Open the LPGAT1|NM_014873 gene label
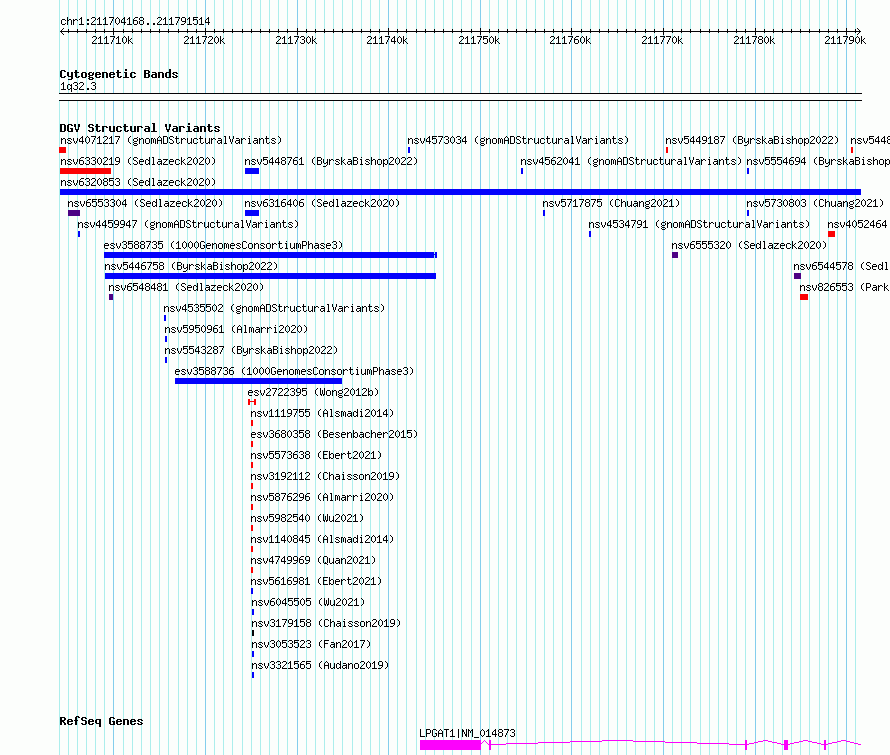The height and width of the screenshot is (755, 890). (467, 733)
